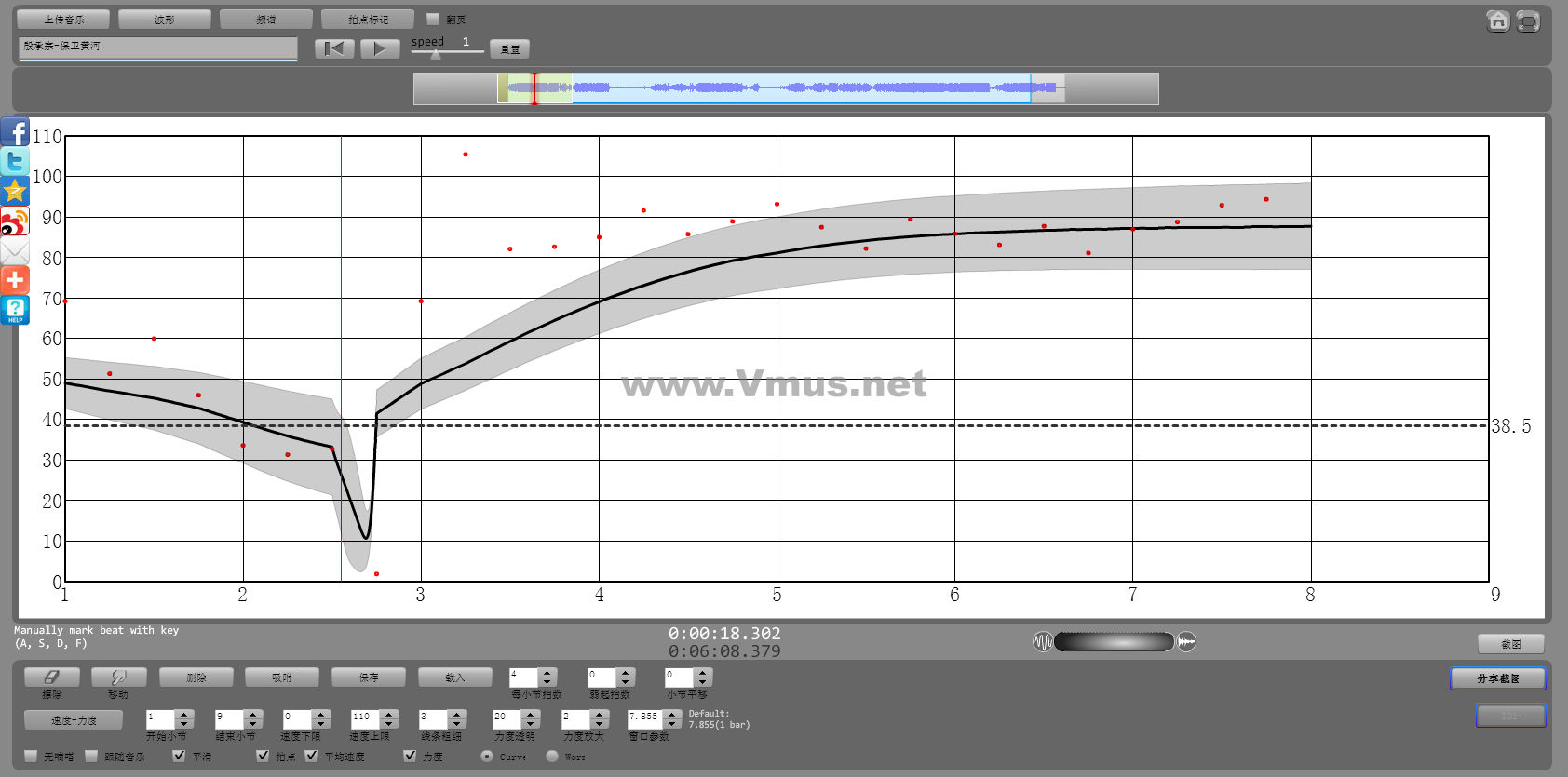Switch to the 波形 waveform view

coord(165,20)
